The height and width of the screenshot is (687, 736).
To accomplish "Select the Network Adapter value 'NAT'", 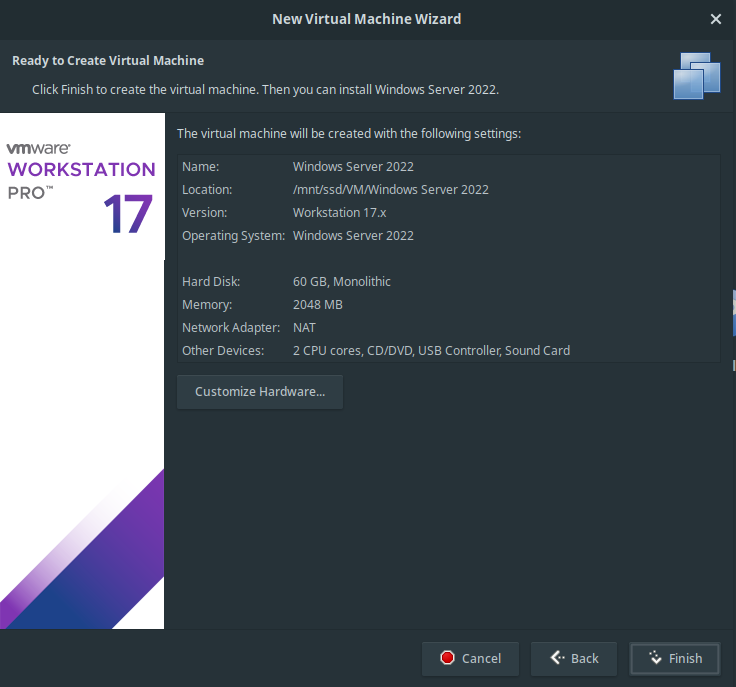I will point(304,328).
